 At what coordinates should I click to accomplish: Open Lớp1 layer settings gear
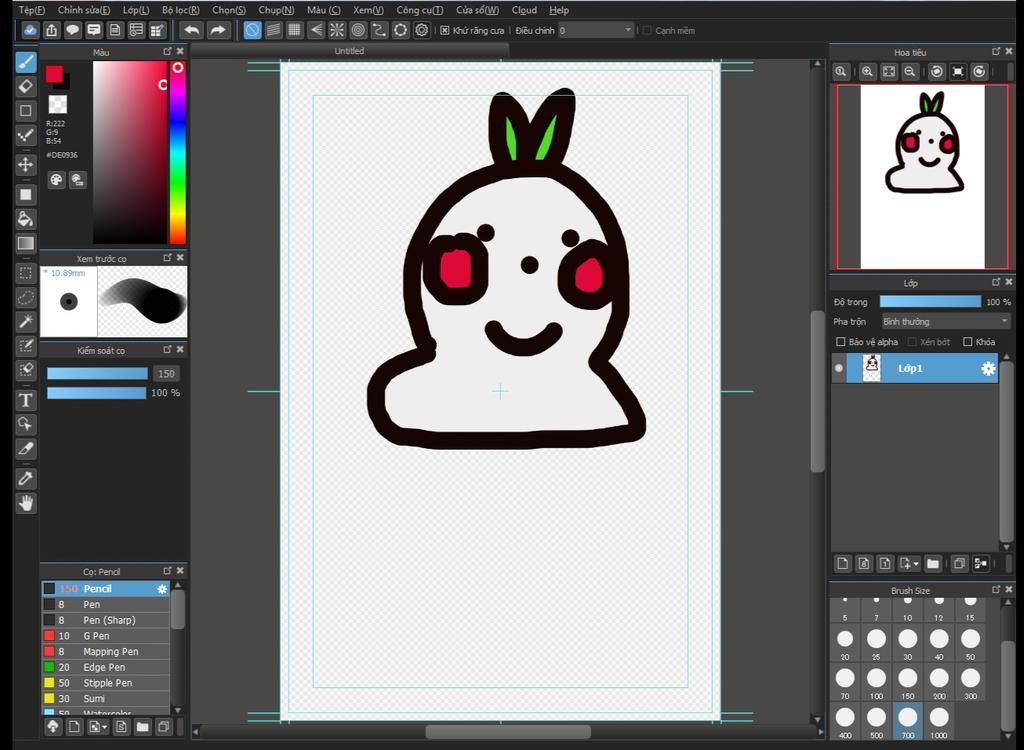tap(988, 368)
